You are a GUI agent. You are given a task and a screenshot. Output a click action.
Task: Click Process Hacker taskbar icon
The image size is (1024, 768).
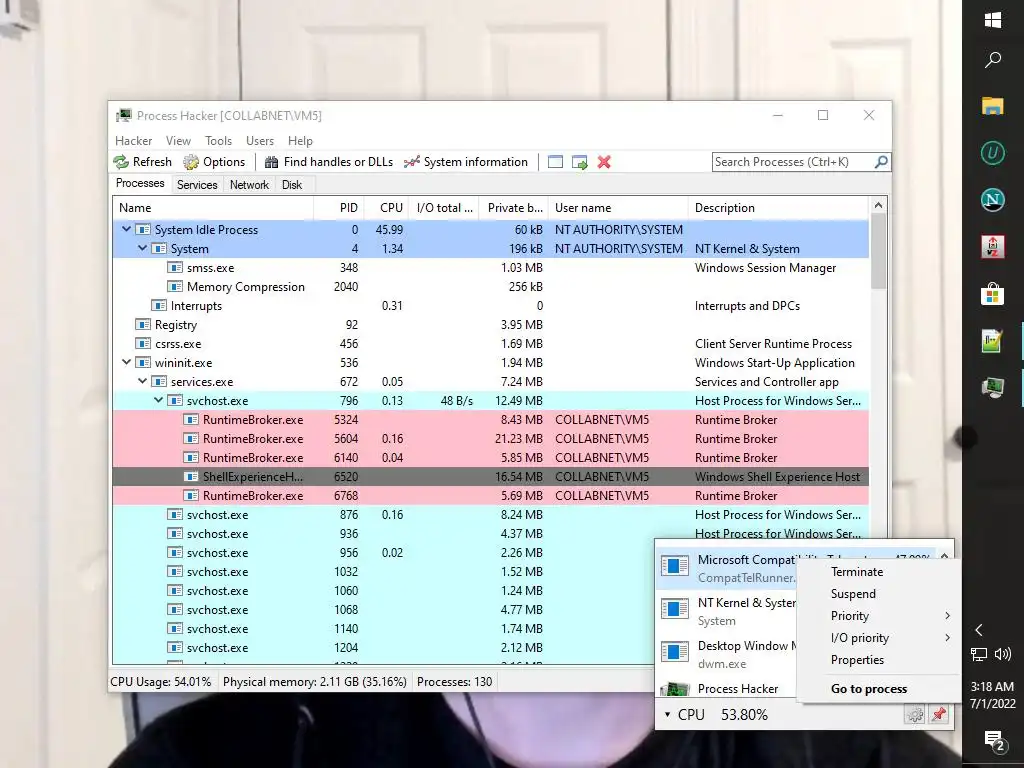click(993, 388)
